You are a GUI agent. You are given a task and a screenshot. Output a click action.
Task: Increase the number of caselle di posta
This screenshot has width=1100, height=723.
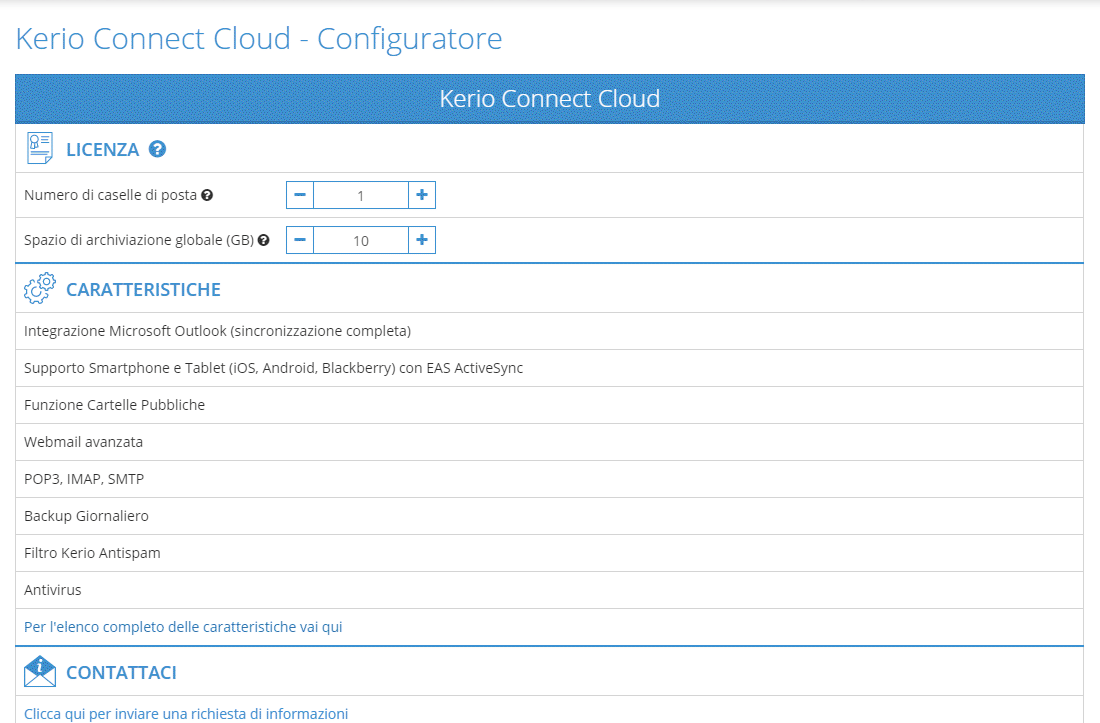point(422,195)
